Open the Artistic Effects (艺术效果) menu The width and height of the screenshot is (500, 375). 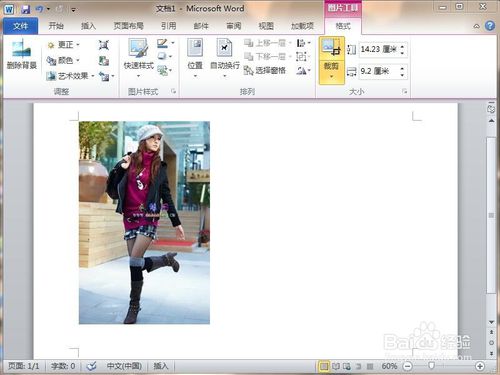pos(70,76)
